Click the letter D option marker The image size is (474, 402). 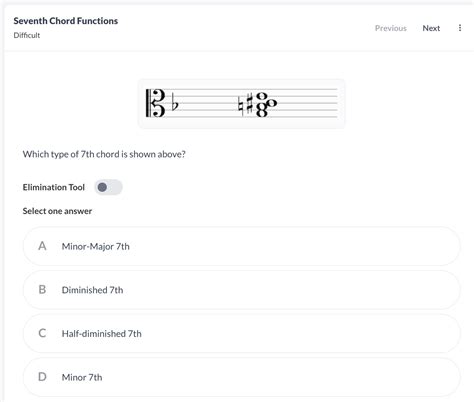[x=42, y=377]
